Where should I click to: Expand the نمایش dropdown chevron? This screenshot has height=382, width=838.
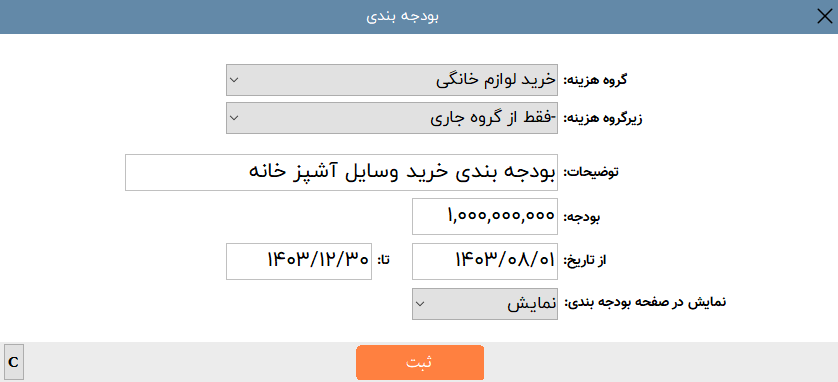pos(420,304)
